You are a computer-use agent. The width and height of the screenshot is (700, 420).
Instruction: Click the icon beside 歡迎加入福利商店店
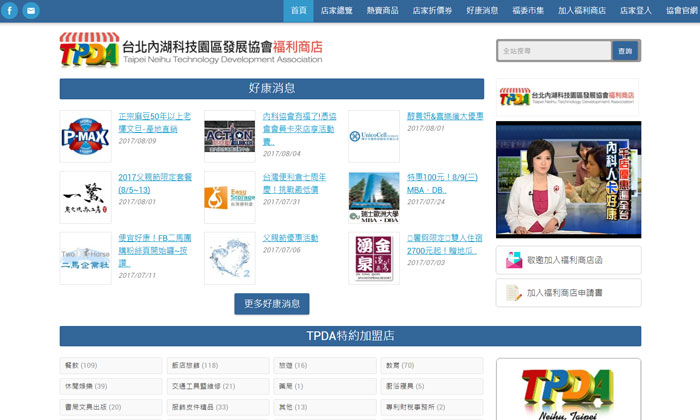(513, 260)
